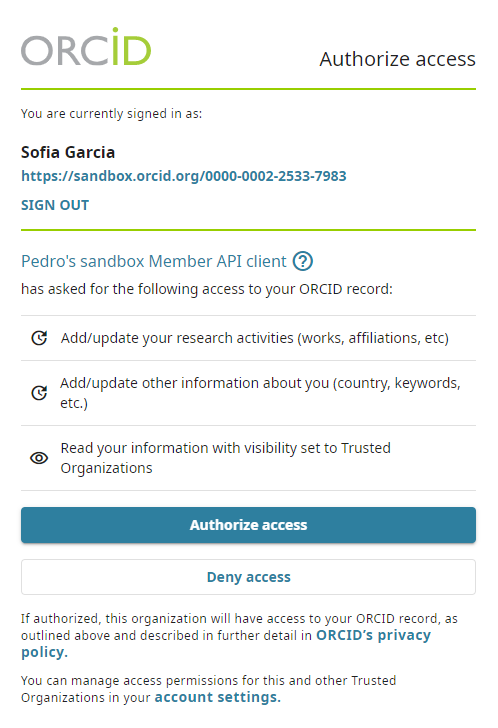Image resolution: width=498 pixels, height=728 pixels.
Task: Click the refresh icon beside other information permission
Action: coord(39,393)
